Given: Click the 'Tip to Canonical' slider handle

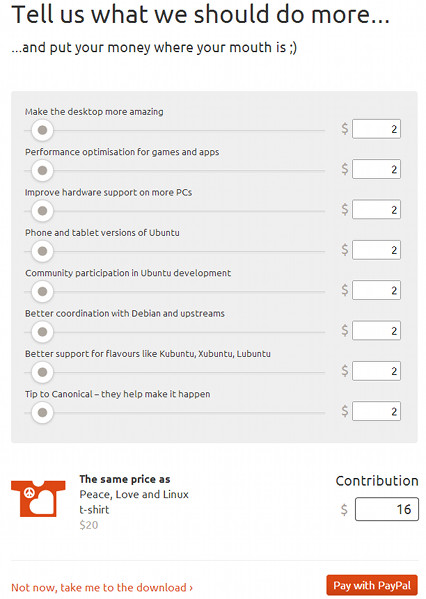Looking at the screenshot, I should [42, 413].
